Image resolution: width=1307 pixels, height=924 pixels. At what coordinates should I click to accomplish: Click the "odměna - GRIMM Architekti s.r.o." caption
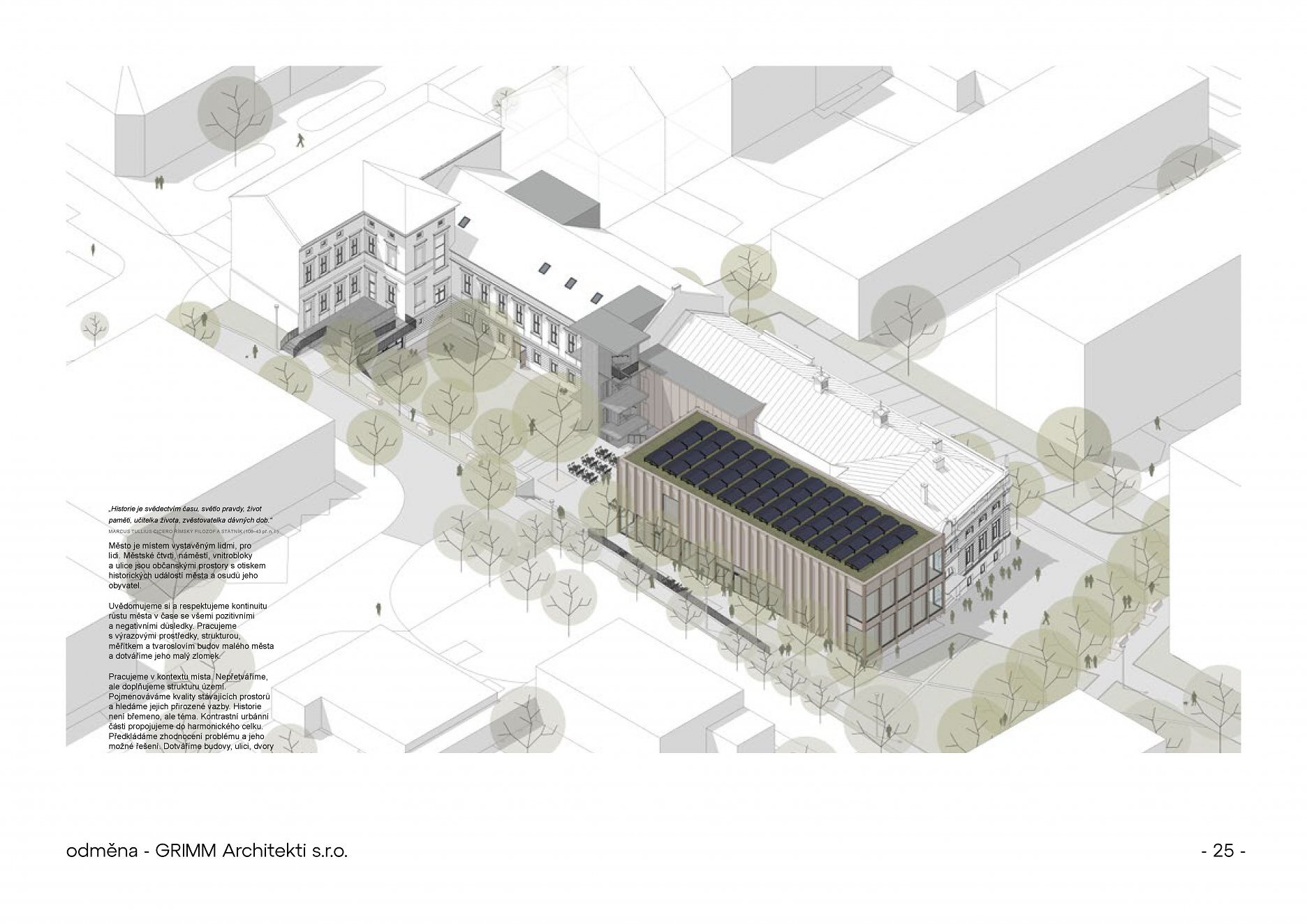207,851
